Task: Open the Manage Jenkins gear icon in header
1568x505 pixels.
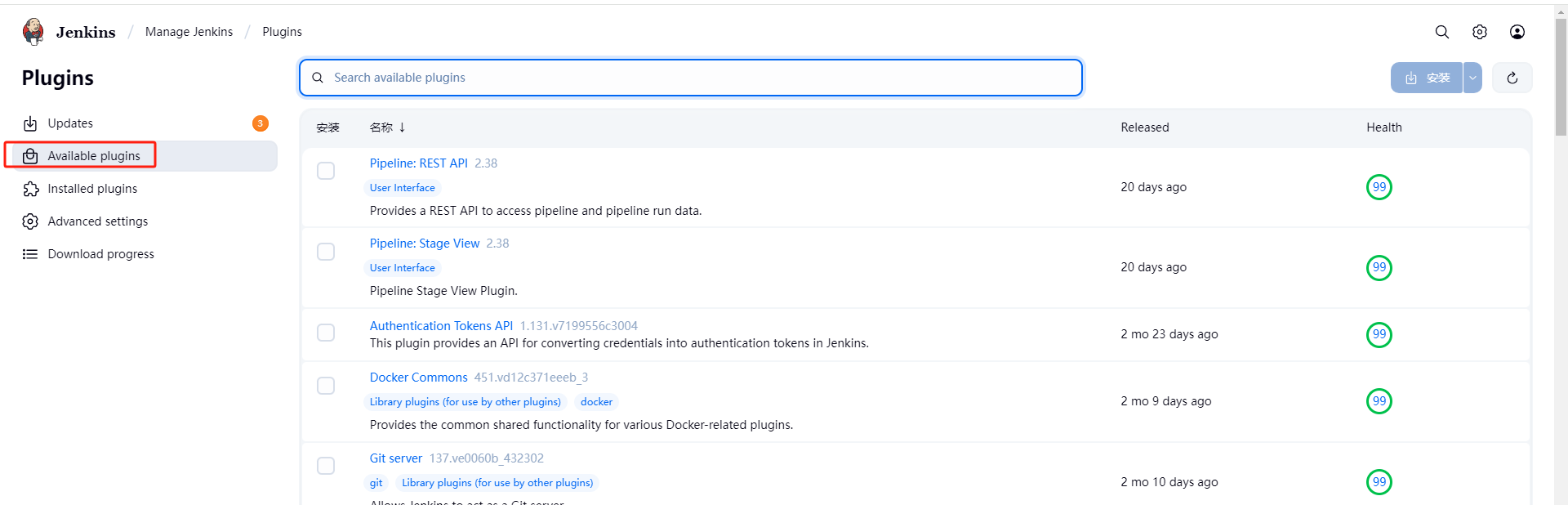Action: pyautogui.click(x=1480, y=32)
